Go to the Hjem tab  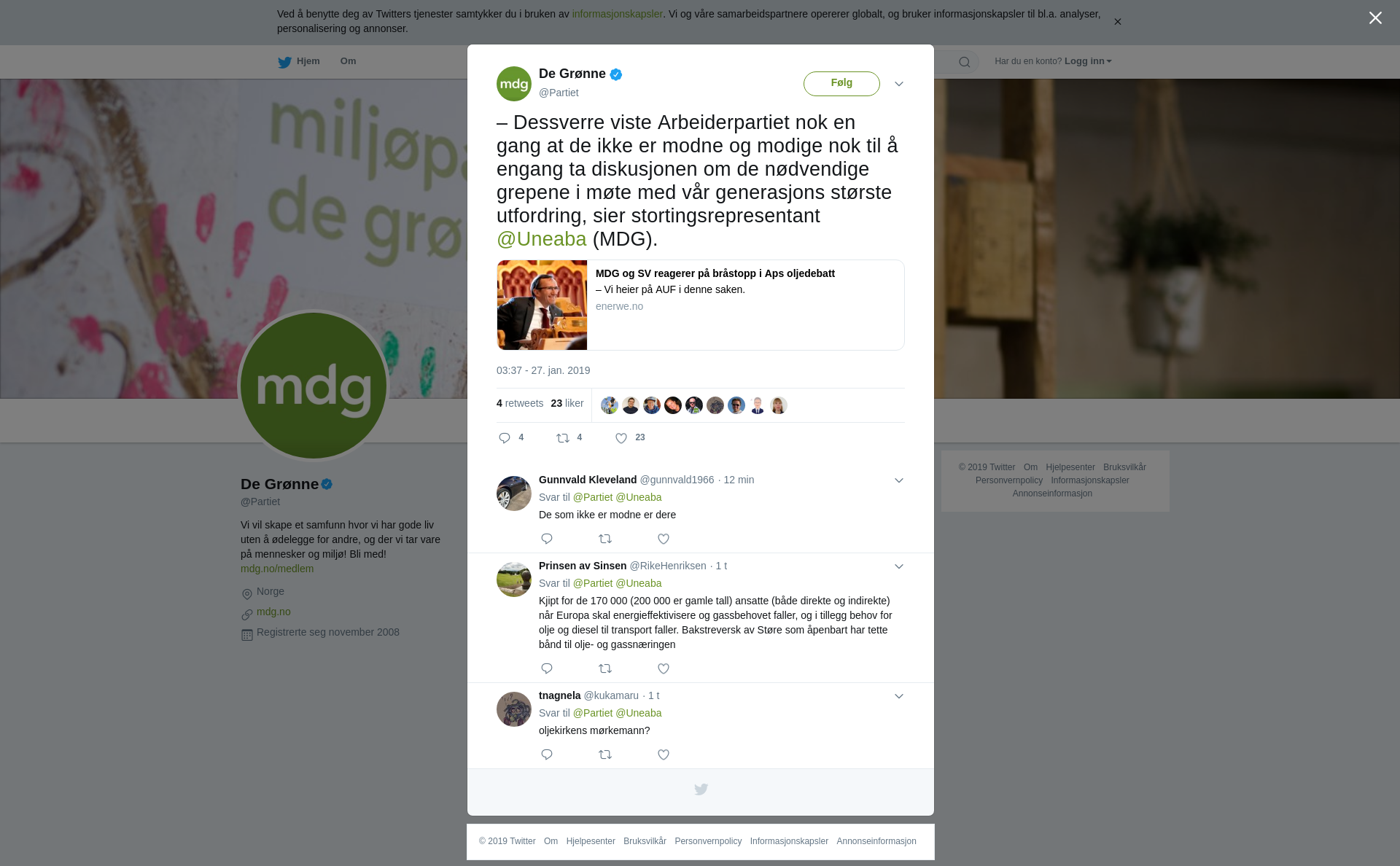tap(299, 62)
